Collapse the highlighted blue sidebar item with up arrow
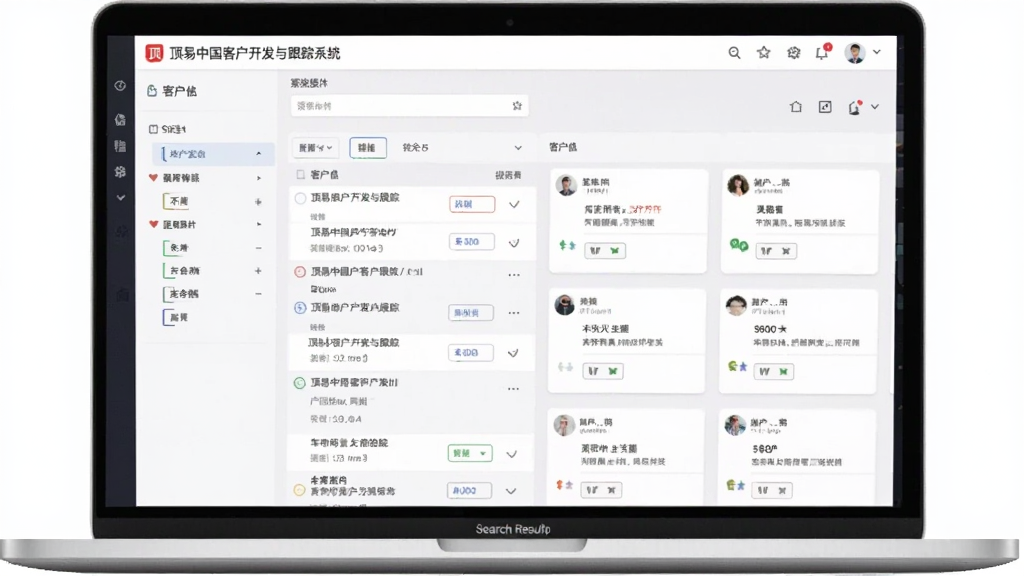This screenshot has height=576, width=1024. (x=259, y=153)
